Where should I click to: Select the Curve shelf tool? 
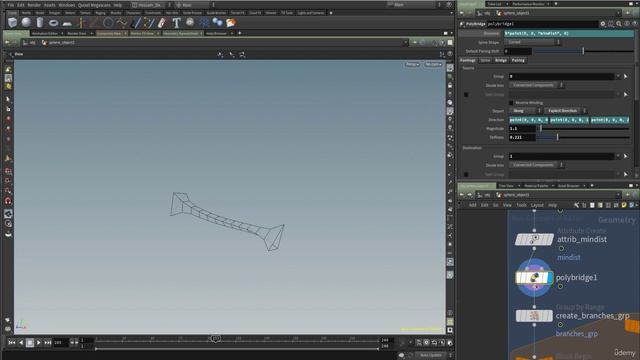(x=122, y=22)
